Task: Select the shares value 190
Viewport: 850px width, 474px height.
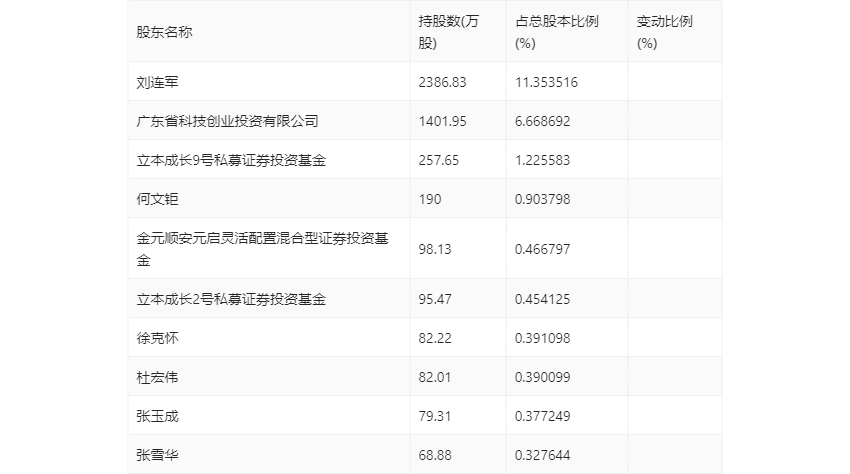Action: coord(430,199)
